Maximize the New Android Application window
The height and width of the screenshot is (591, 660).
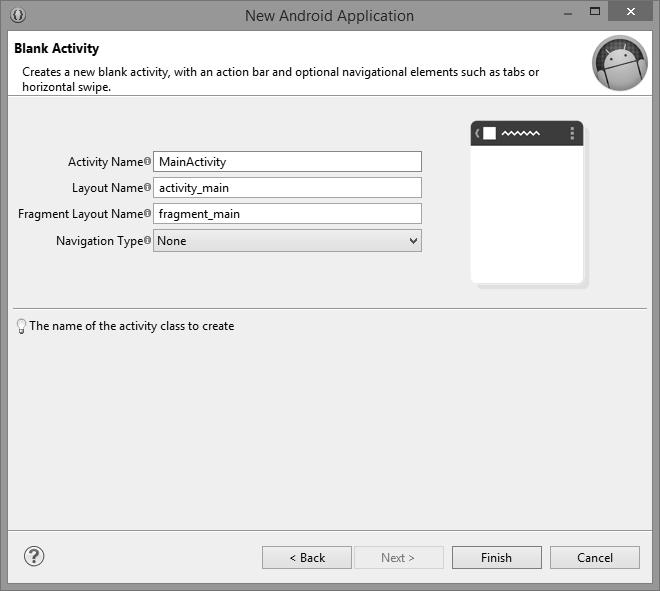(595, 12)
